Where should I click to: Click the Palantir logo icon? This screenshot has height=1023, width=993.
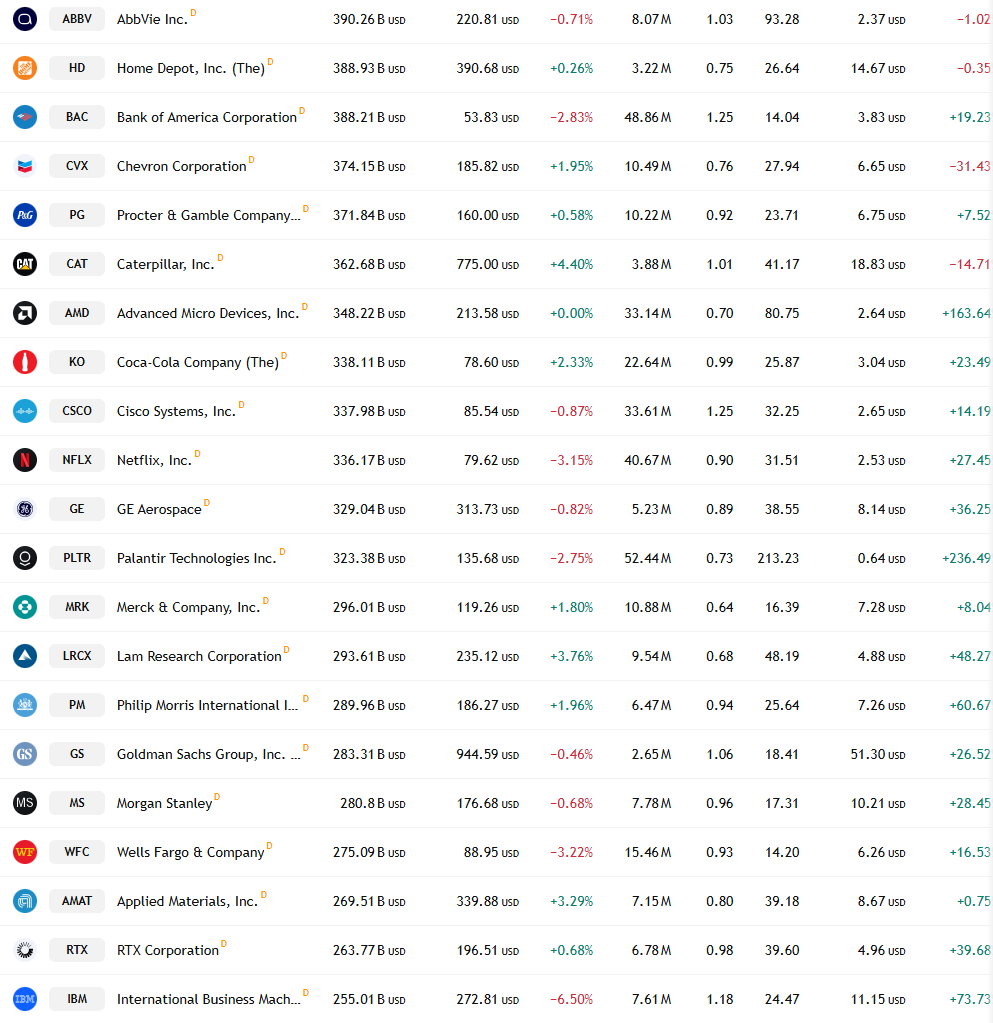[x=25, y=558]
